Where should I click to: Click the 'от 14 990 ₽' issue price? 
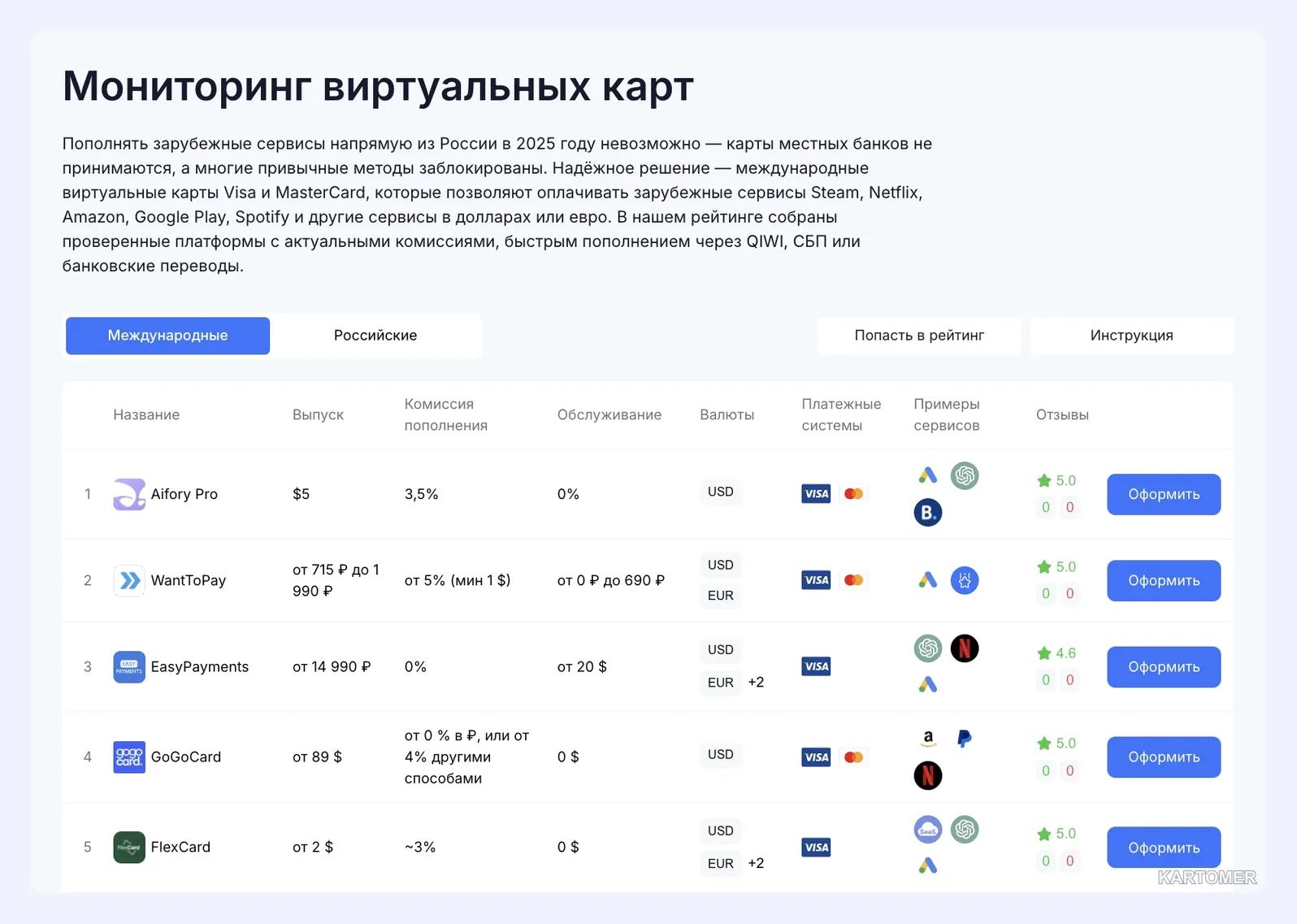point(332,667)
